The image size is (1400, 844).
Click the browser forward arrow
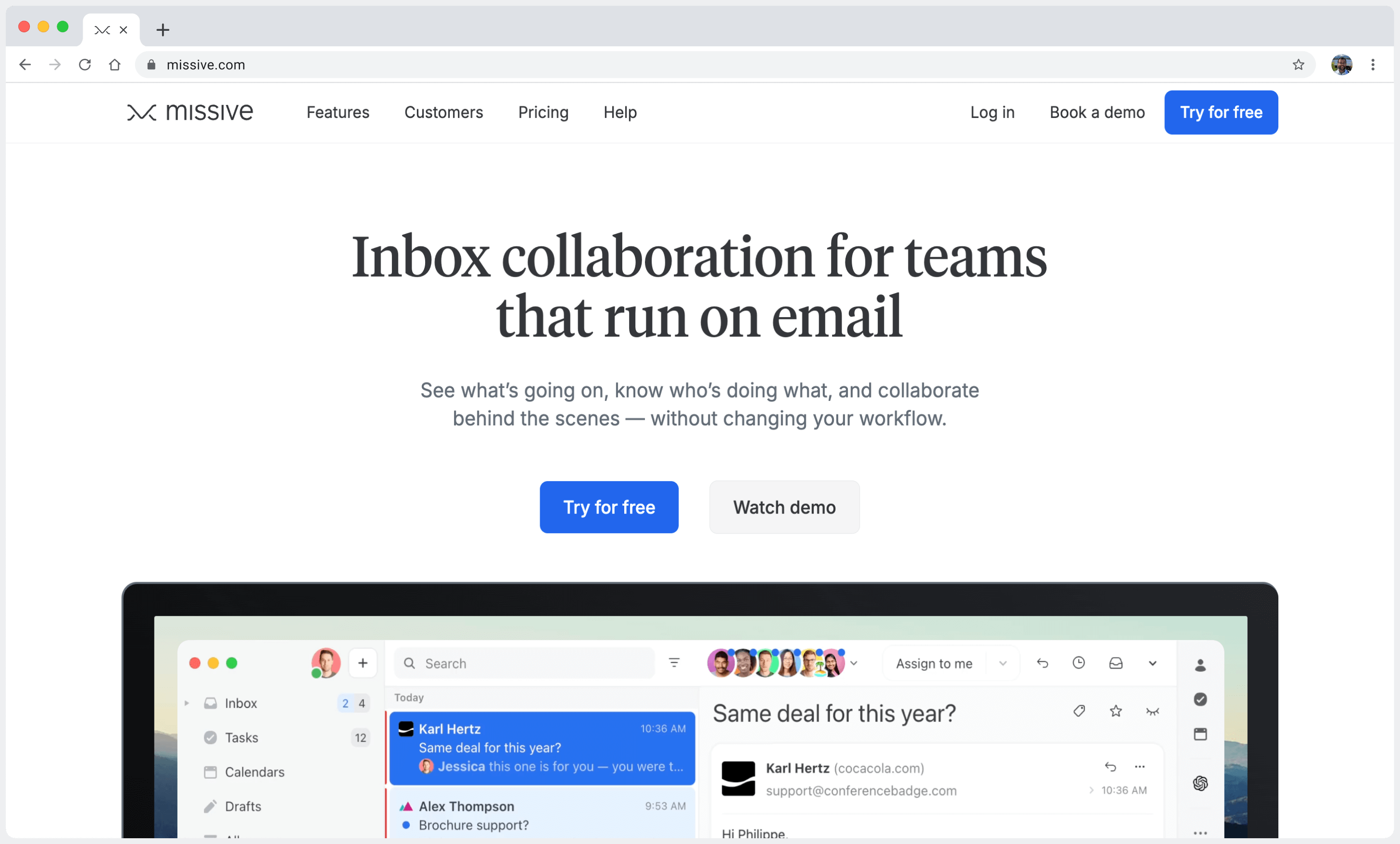click(x=55, y=65)
